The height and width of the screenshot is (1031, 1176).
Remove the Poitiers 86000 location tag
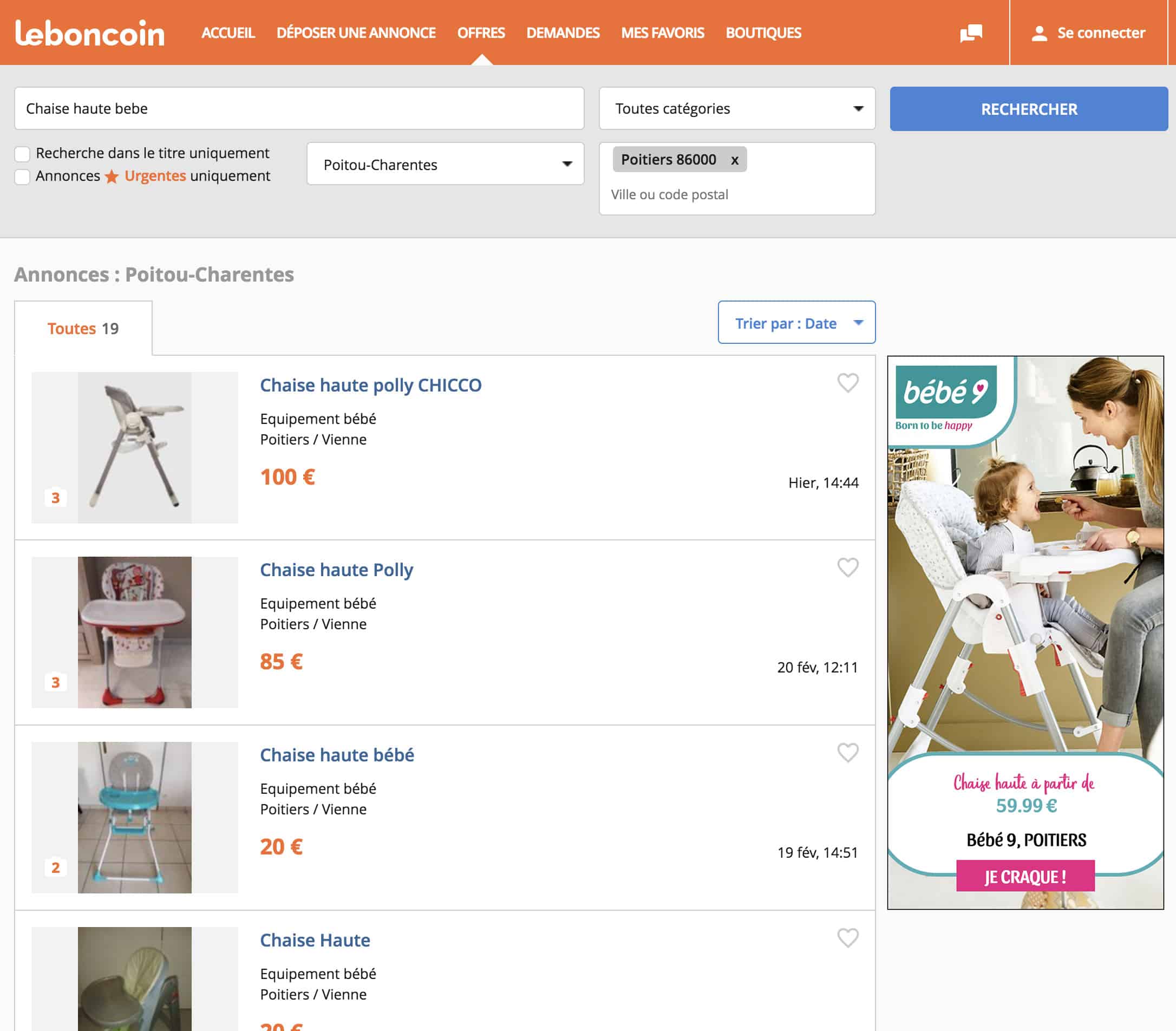pyautogui.click(x=734, y=160)
